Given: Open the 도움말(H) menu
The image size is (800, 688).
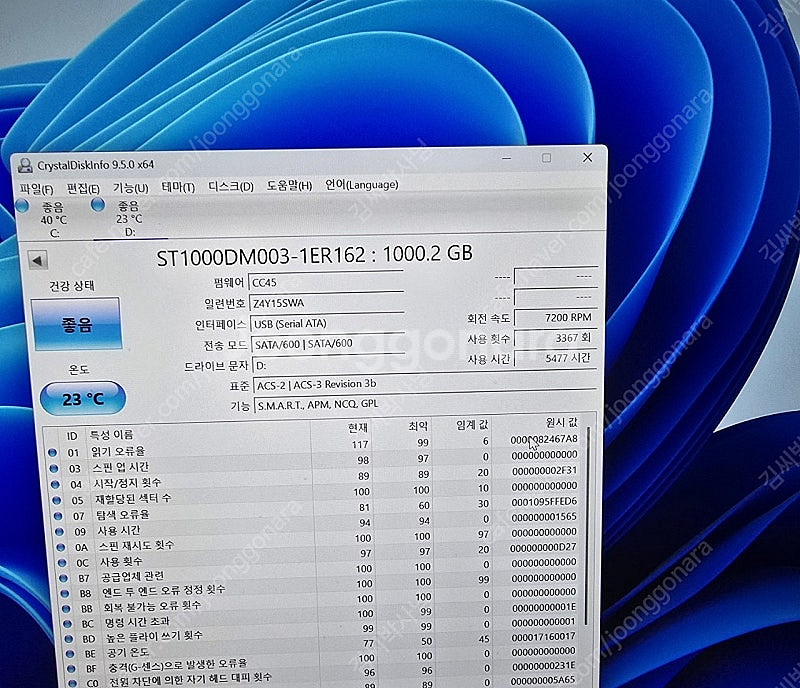Looking at the screenshot, I should click(x=289, y=186).
